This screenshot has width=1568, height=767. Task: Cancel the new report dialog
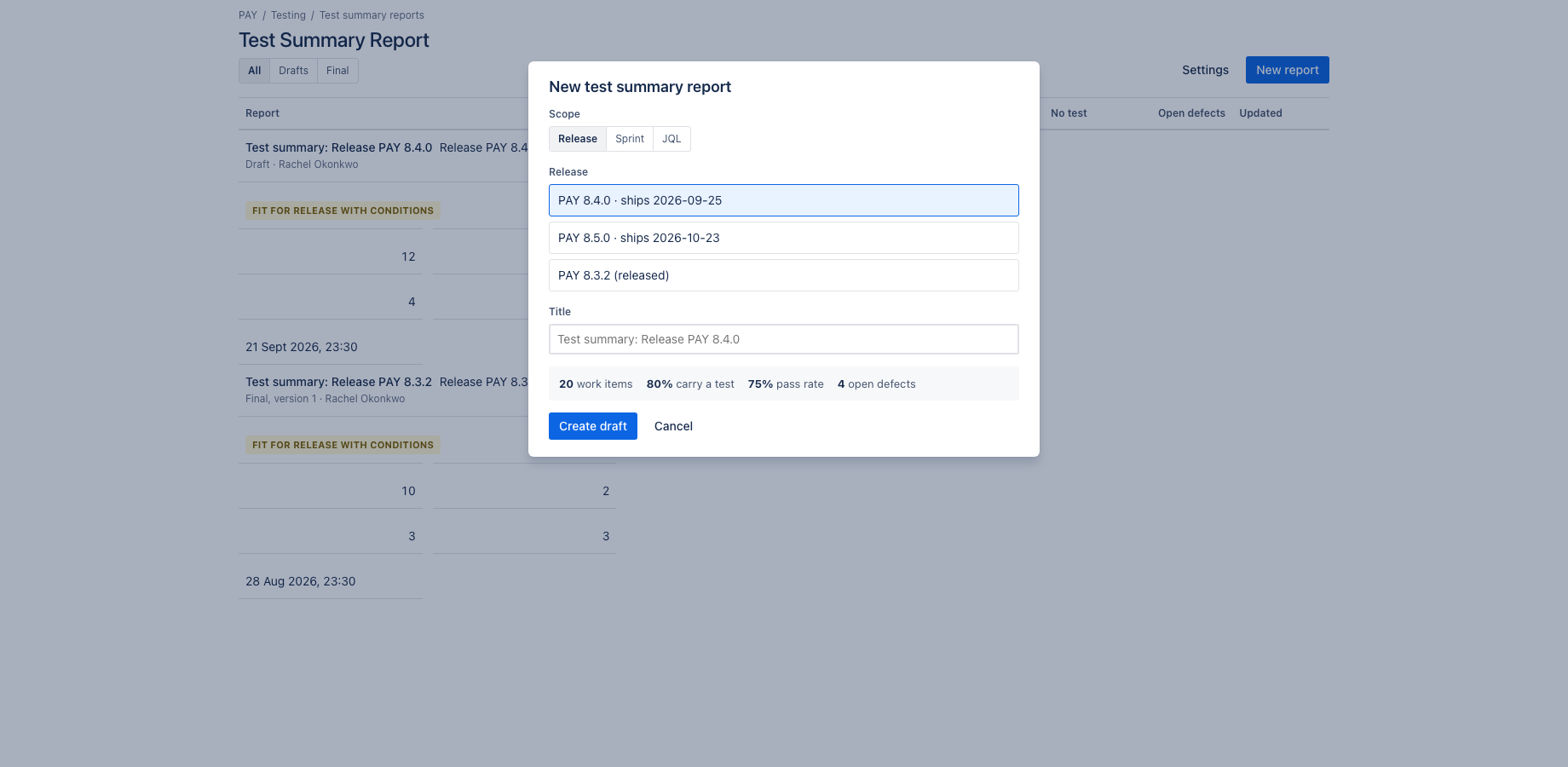pyautogui.click(x=673, y=426)
